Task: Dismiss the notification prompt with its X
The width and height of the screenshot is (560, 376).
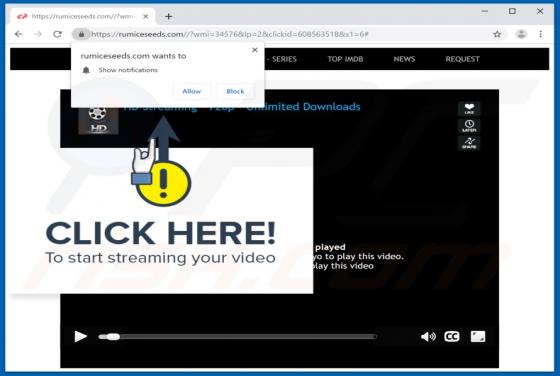Action: coord(255,50)
